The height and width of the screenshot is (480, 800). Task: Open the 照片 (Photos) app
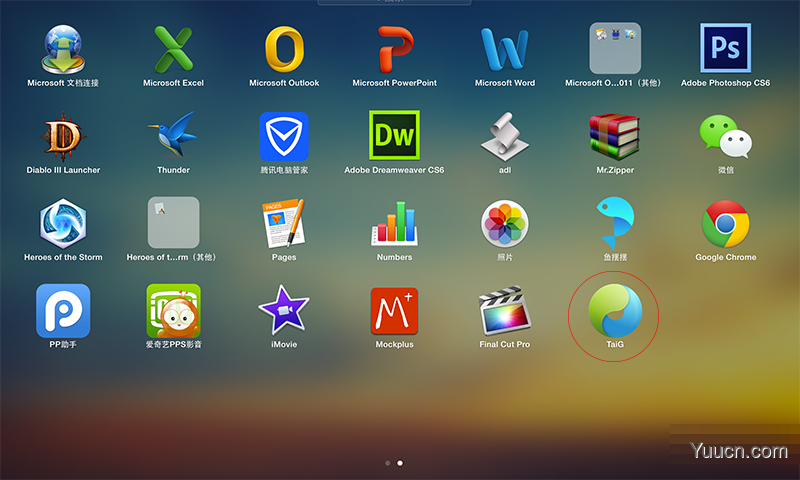[505, 223]
